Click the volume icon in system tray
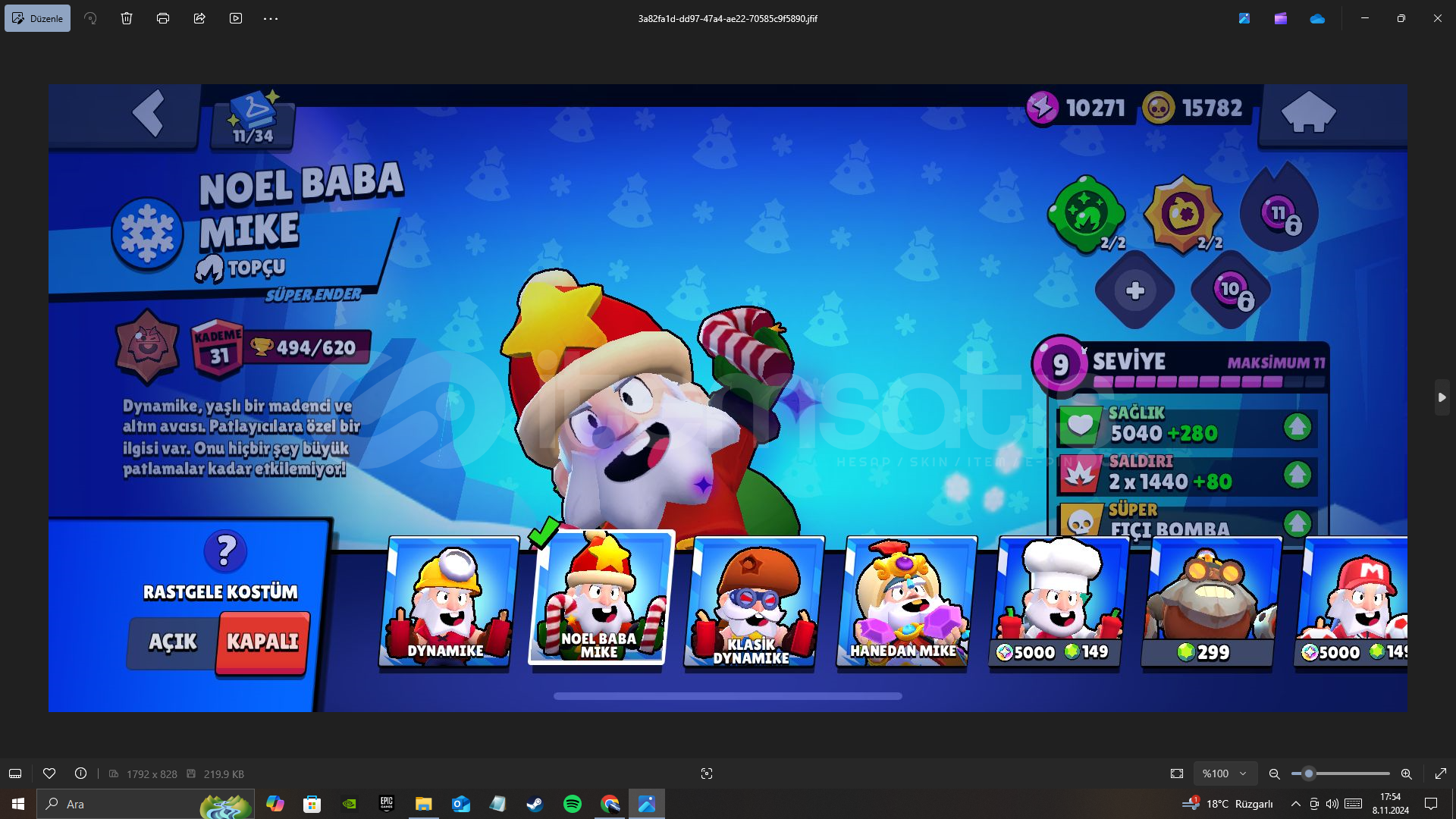1456x819 pixels. (1332, 804)
